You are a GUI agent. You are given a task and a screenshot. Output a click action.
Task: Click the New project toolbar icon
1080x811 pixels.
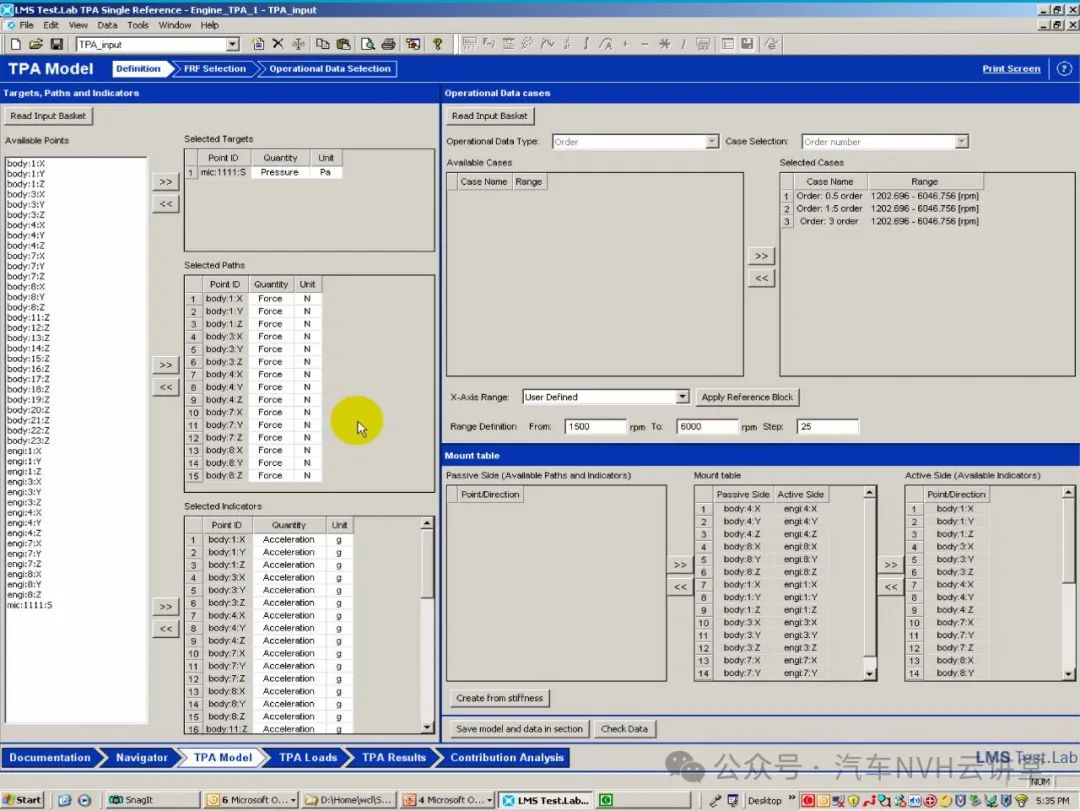tap(15, 44)
